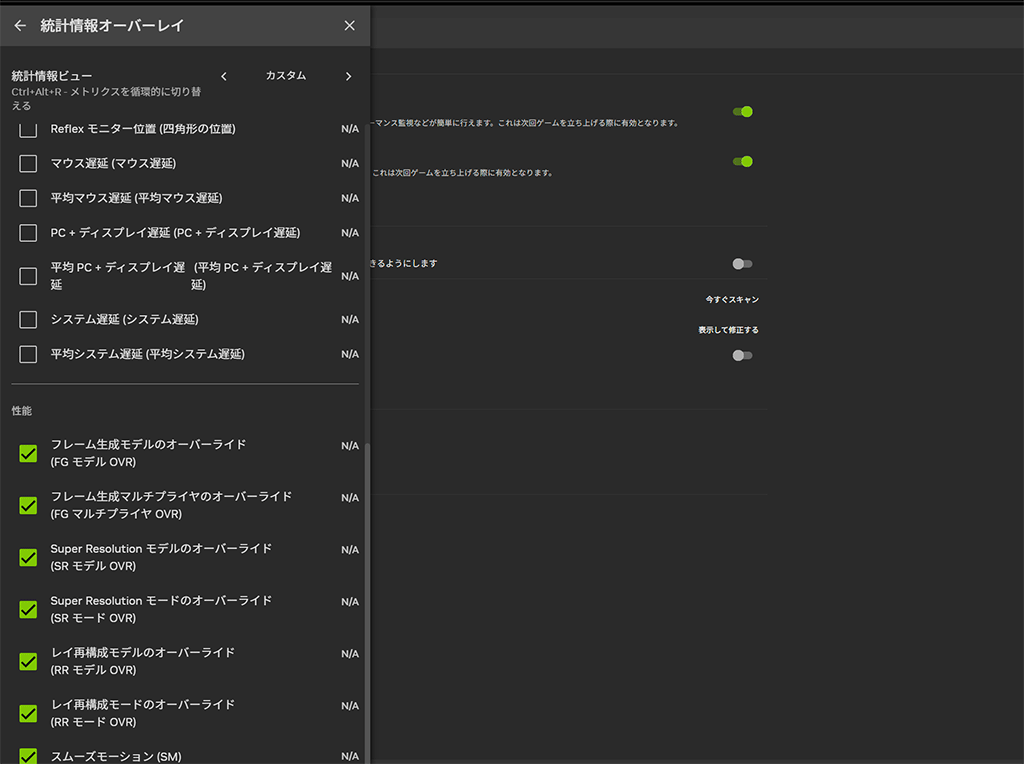Check PC + ディスプレイ遅延 checkbox

(28, 232)
